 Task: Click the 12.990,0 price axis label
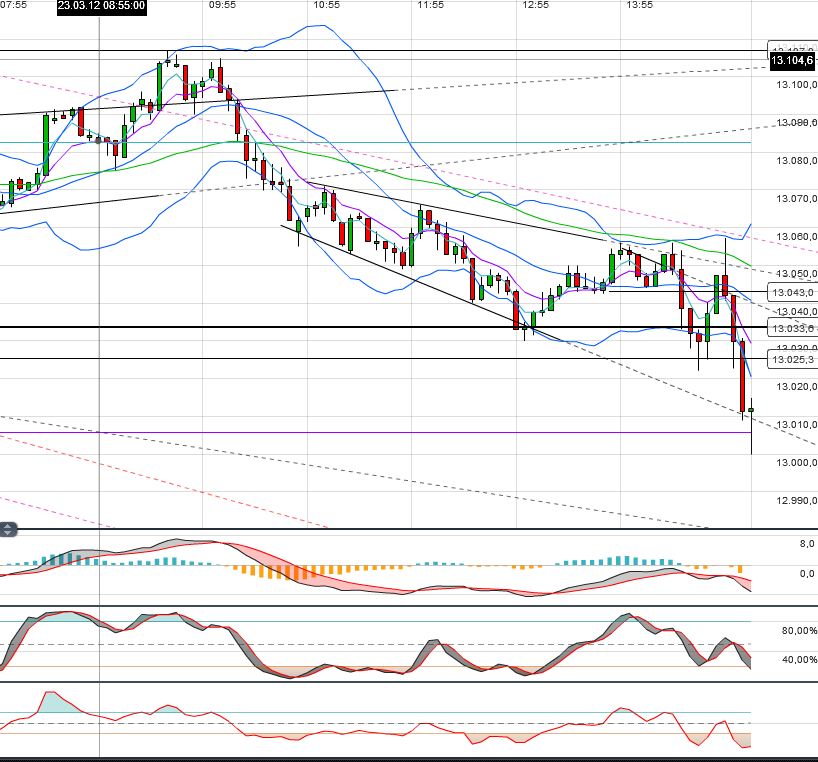[x=796, y=501]
